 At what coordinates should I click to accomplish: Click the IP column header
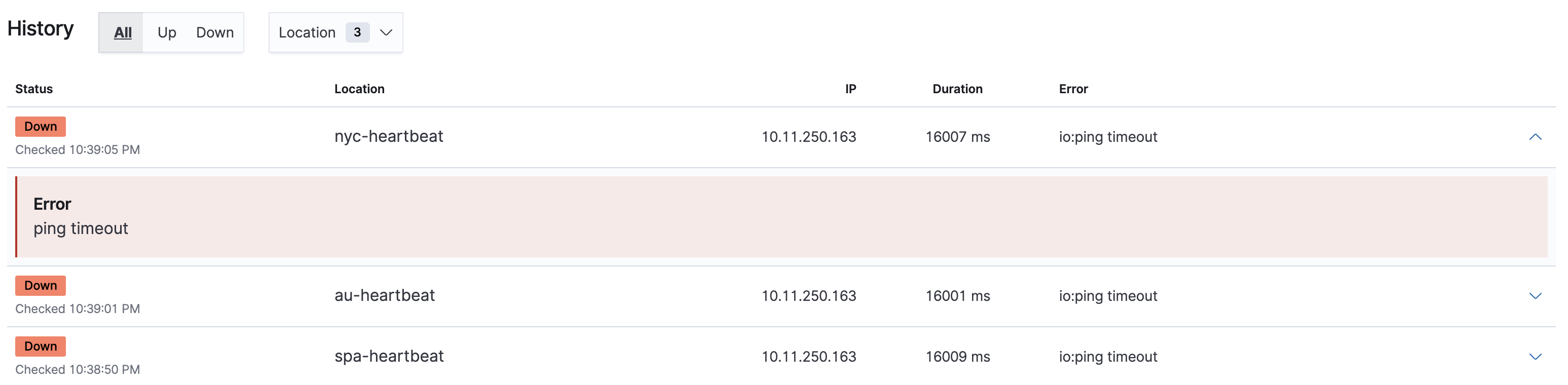[x=850, y=89]
